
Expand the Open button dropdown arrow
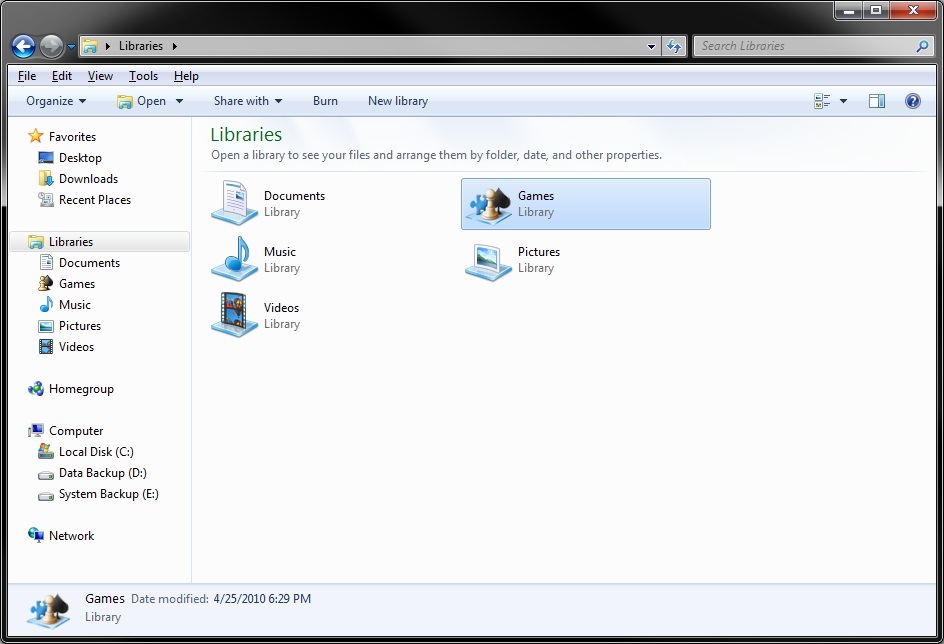point(179,101)
